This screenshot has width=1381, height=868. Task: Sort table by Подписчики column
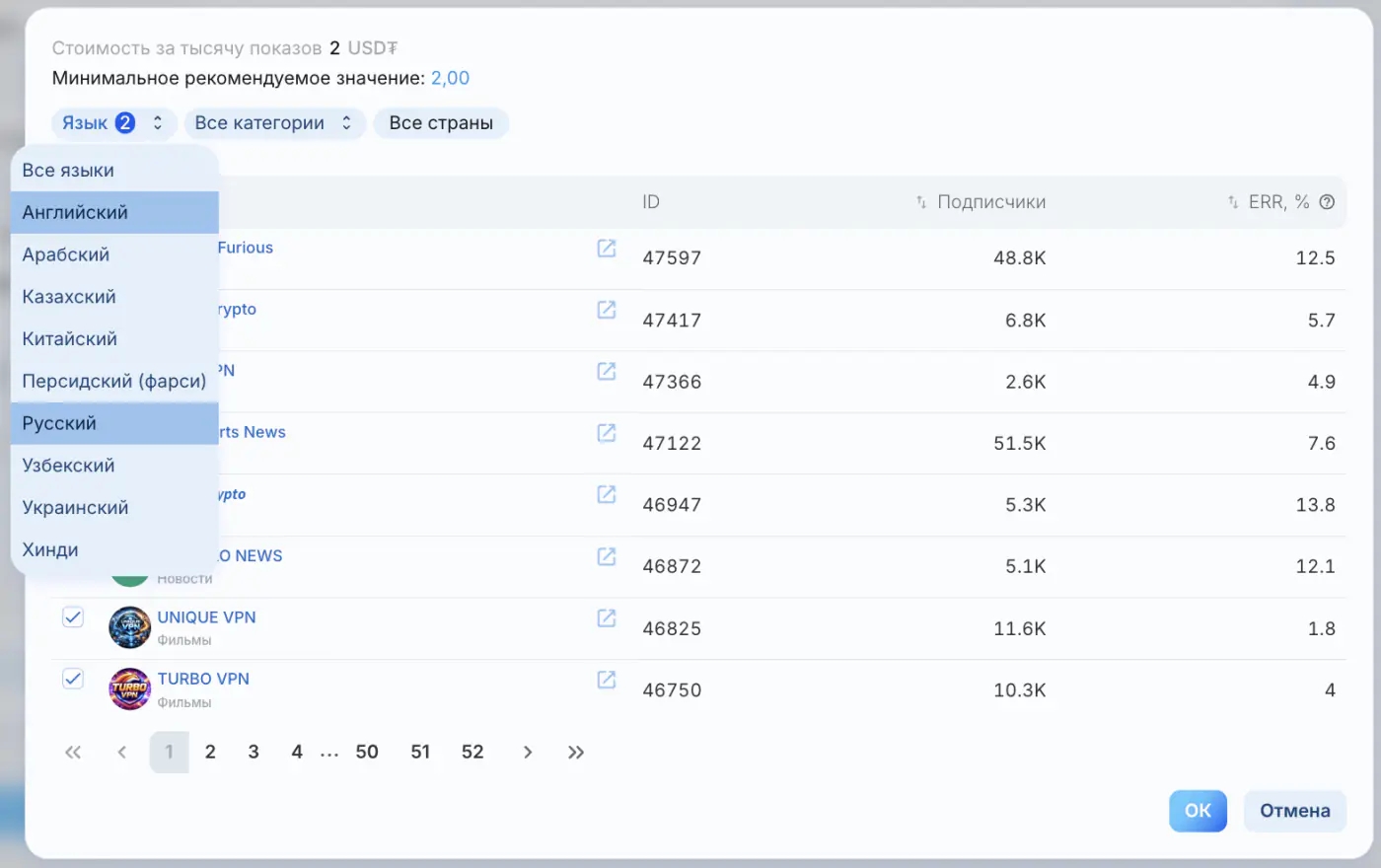pyautogui.click(x=981, y=202)
